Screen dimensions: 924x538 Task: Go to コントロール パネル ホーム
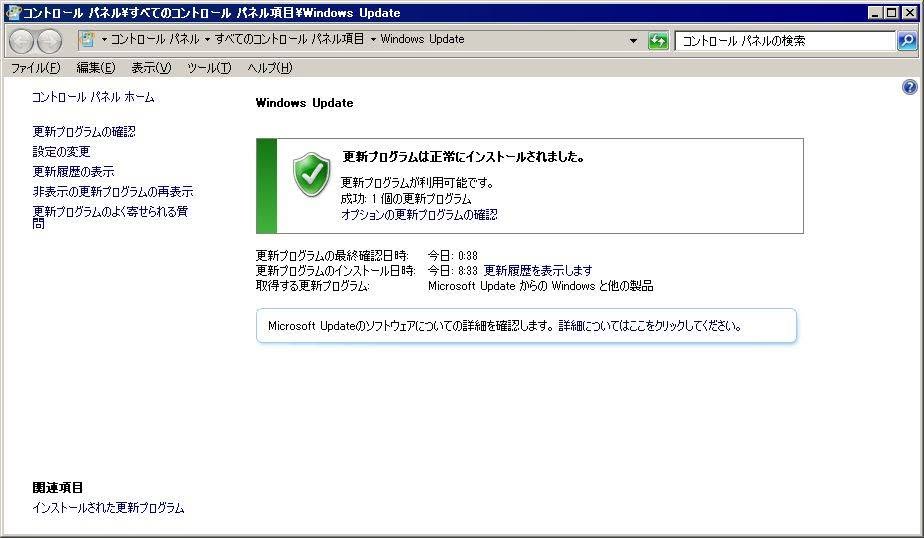(93, 97)
